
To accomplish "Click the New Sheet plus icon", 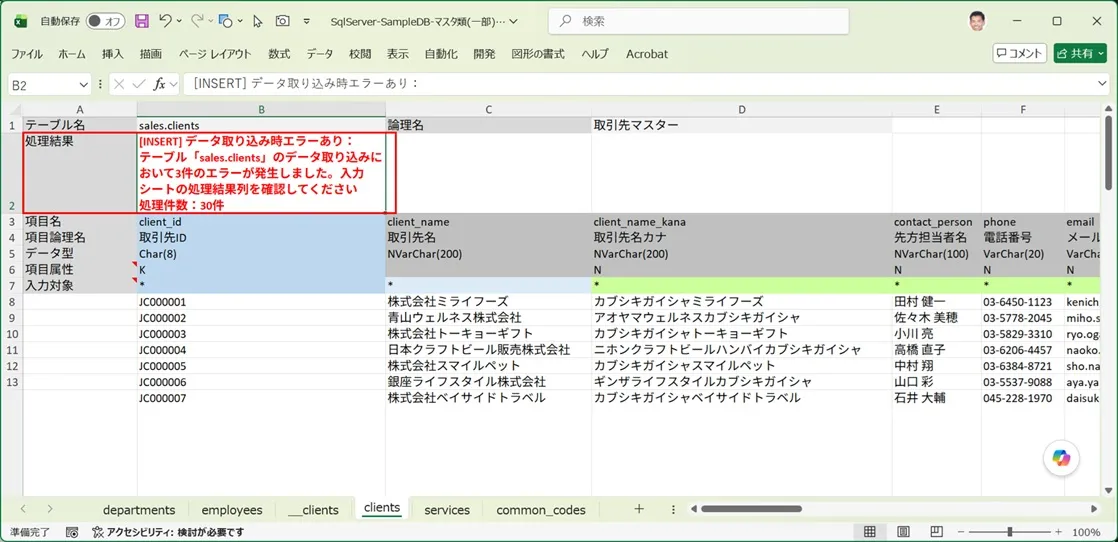I will click(639, 508).
